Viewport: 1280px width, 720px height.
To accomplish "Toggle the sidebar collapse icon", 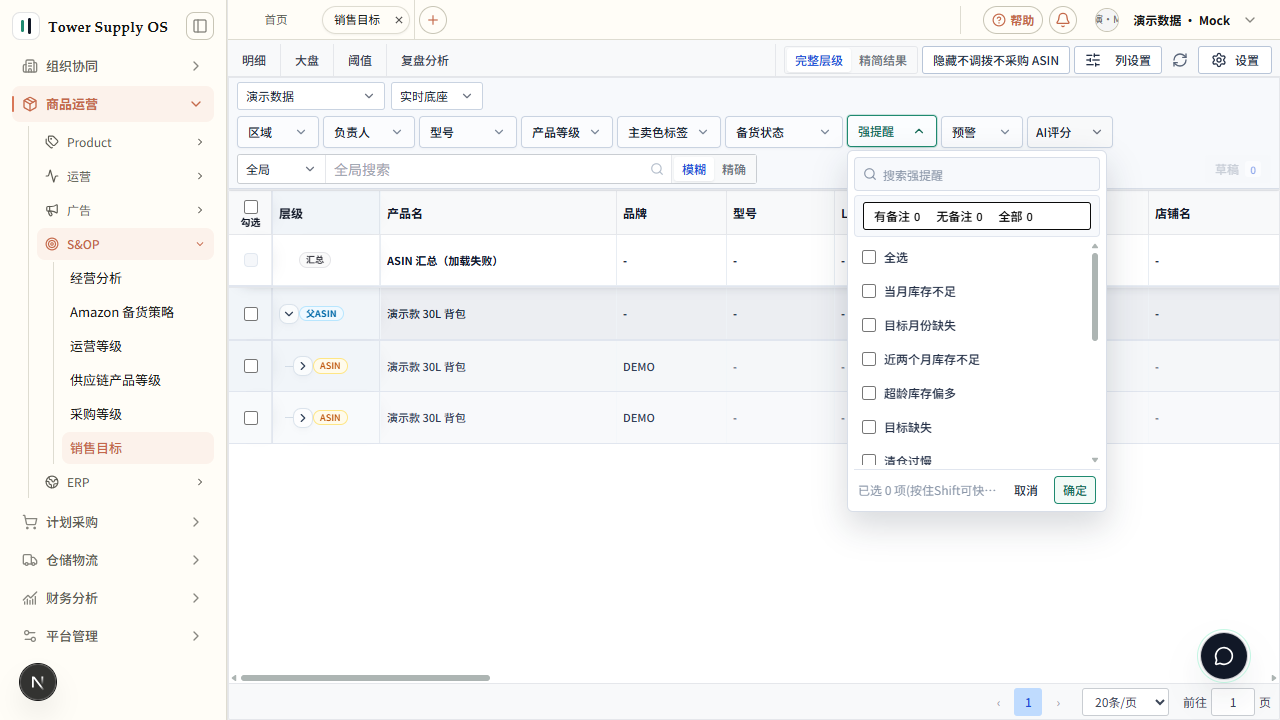I will [x=200, y=26].
